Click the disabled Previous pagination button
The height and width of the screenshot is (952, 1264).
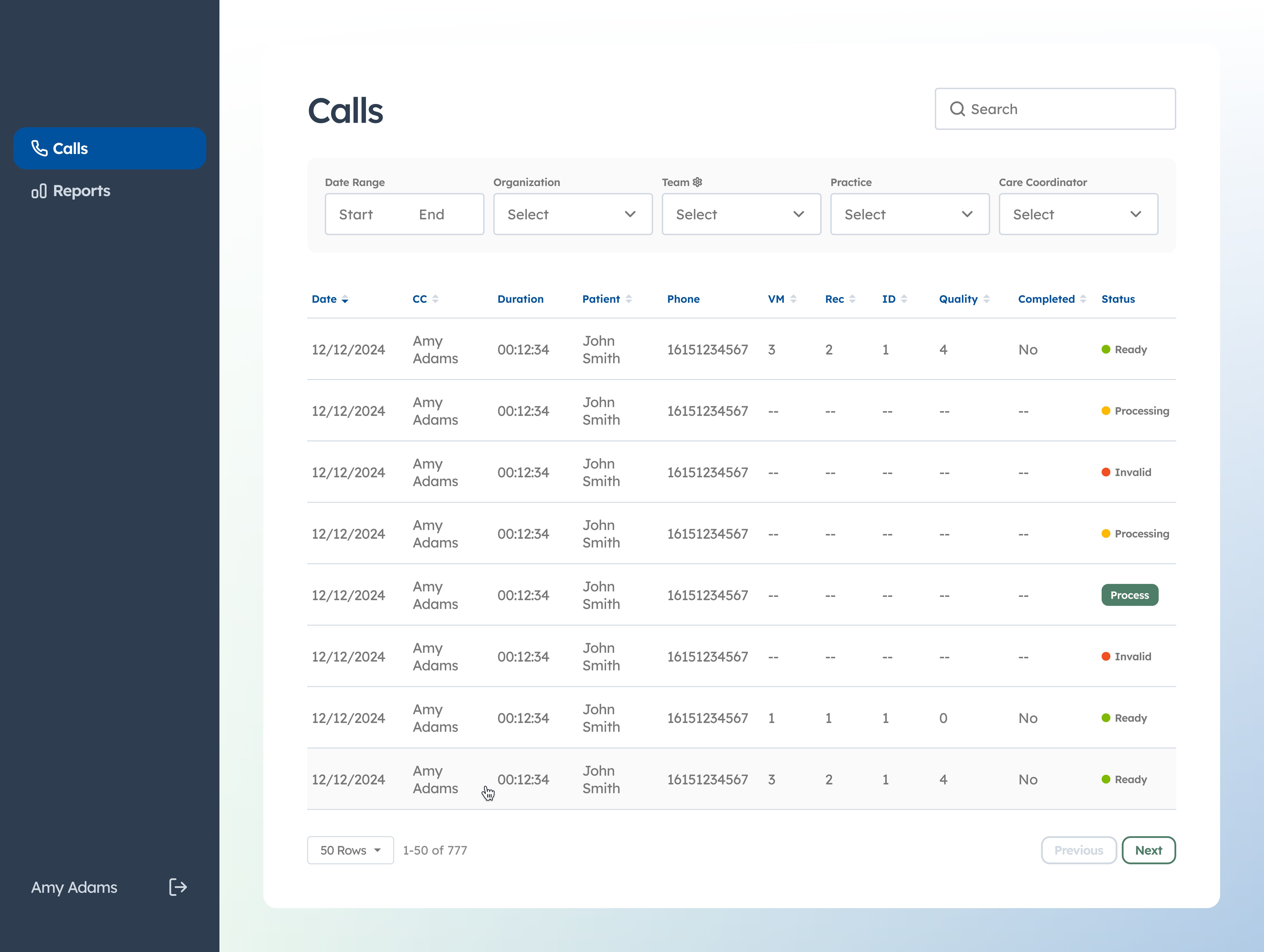[x=1078, y=850]
